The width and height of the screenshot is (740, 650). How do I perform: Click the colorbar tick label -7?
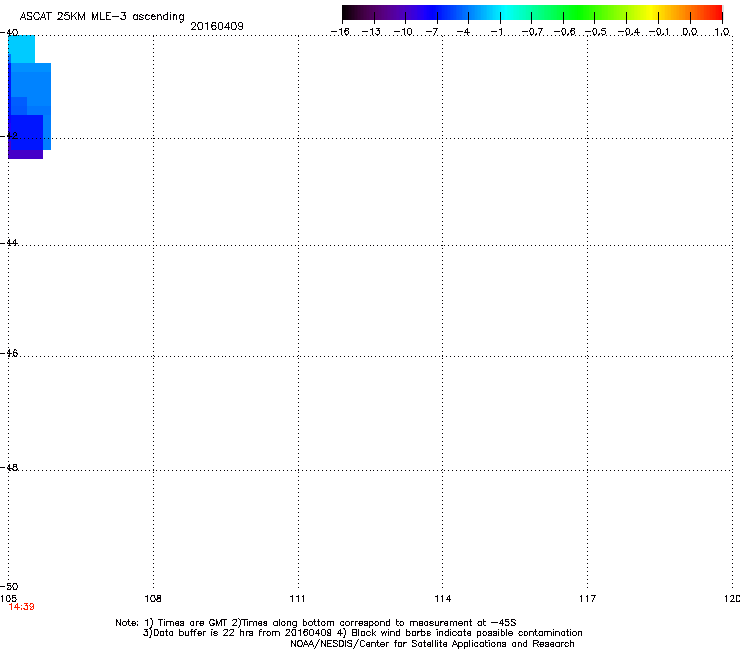click(x=432, y=32)
